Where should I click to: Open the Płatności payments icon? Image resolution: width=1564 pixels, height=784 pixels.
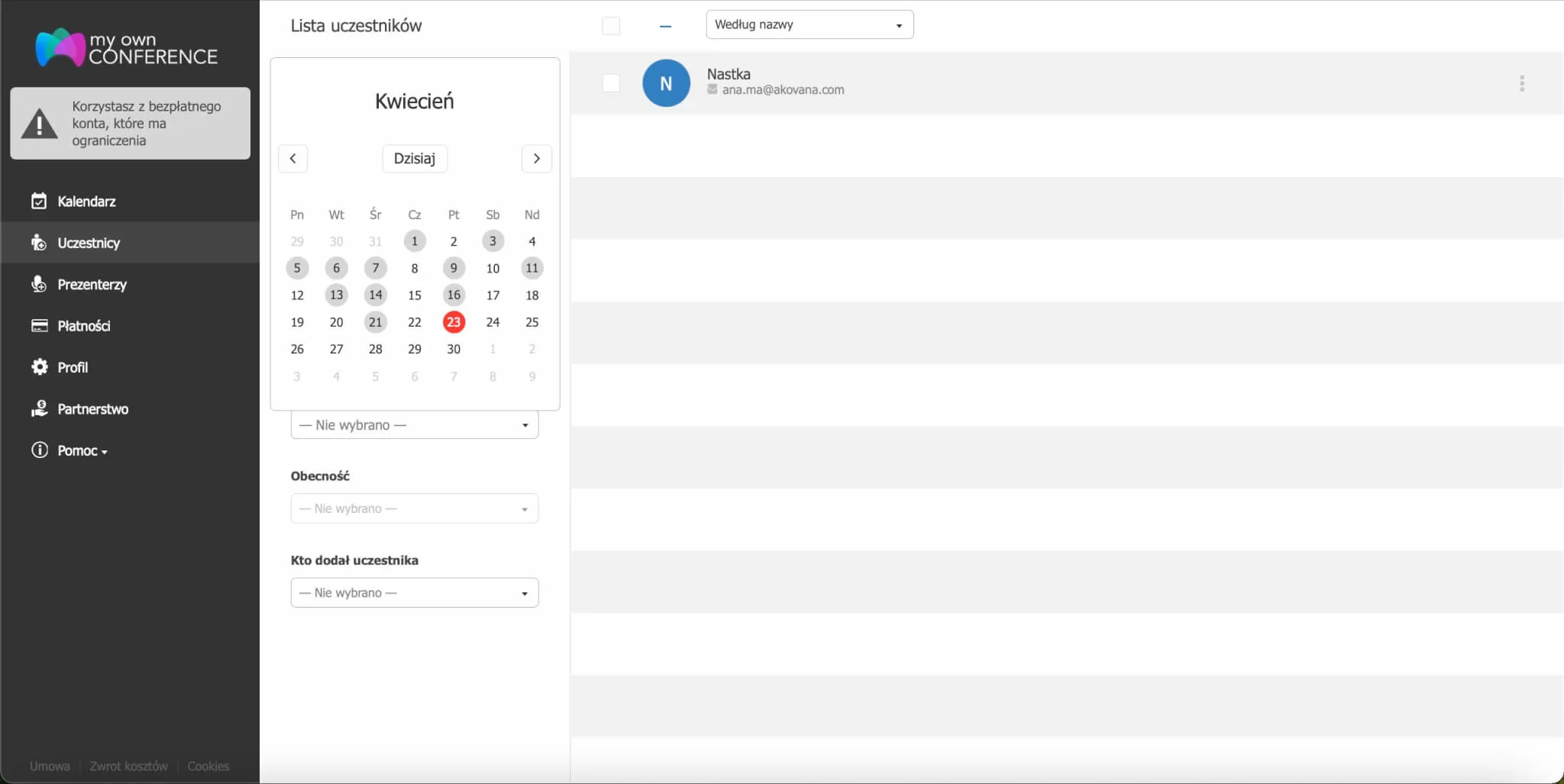pos(39,325)
